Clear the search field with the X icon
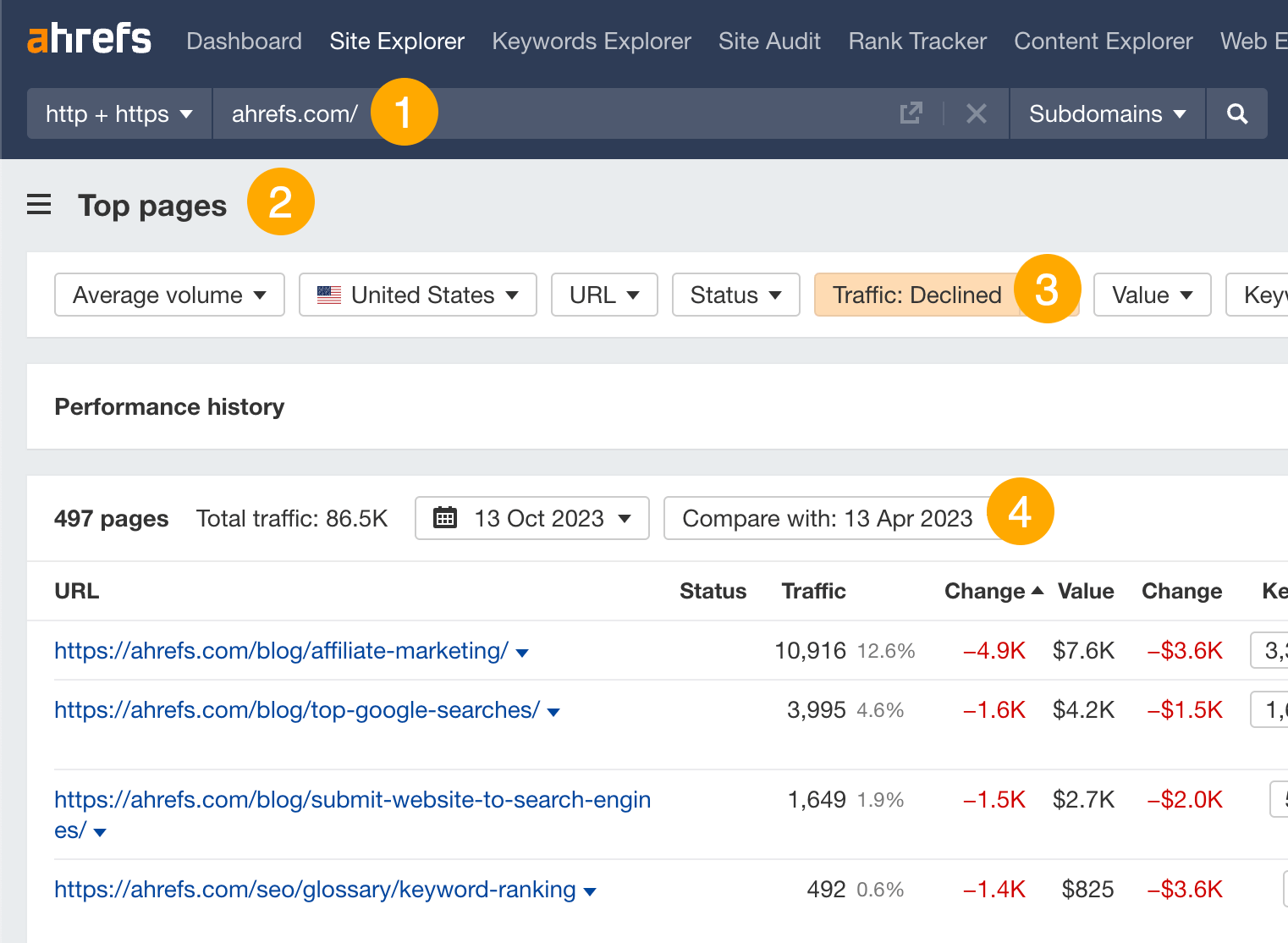 coord(977,113)
